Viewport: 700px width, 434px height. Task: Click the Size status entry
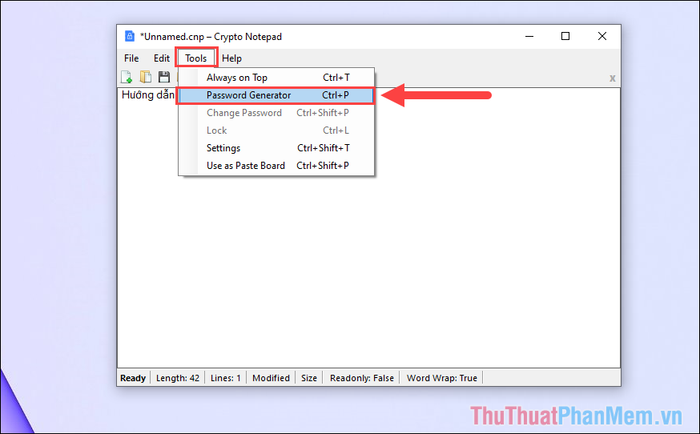click(x=309, y=378)
